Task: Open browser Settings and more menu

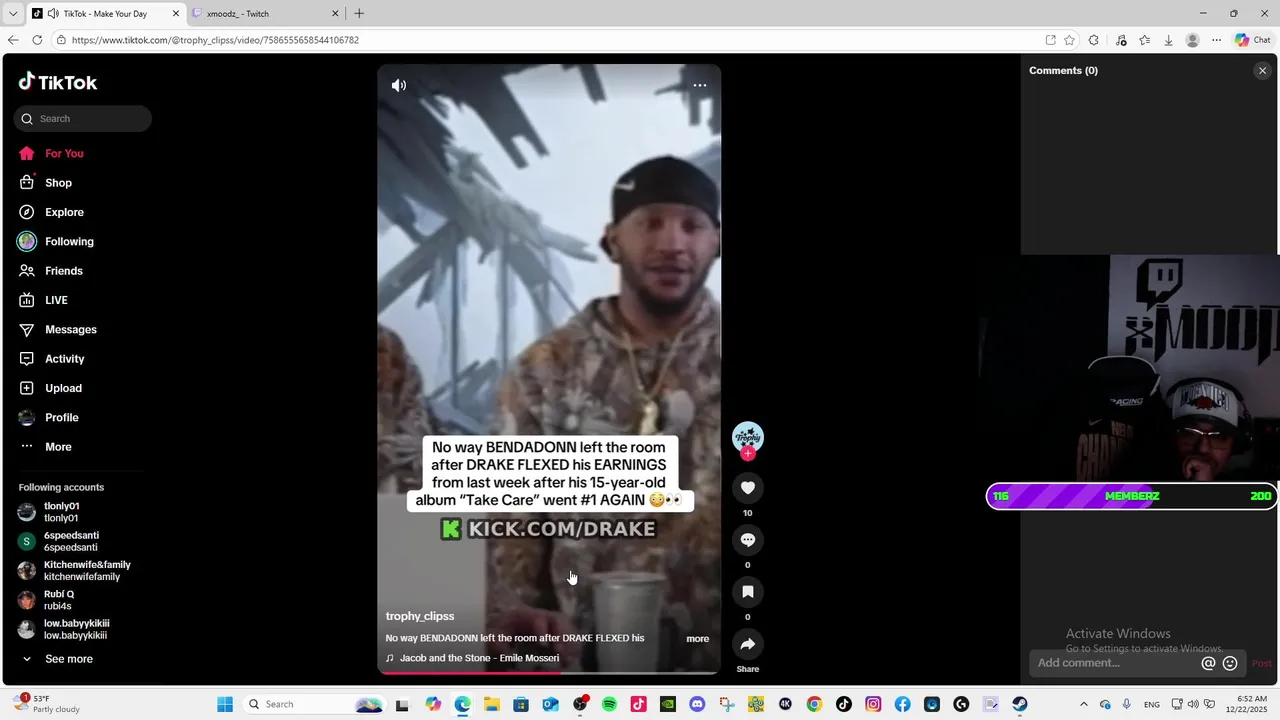Action: [x=1216, y=40]
